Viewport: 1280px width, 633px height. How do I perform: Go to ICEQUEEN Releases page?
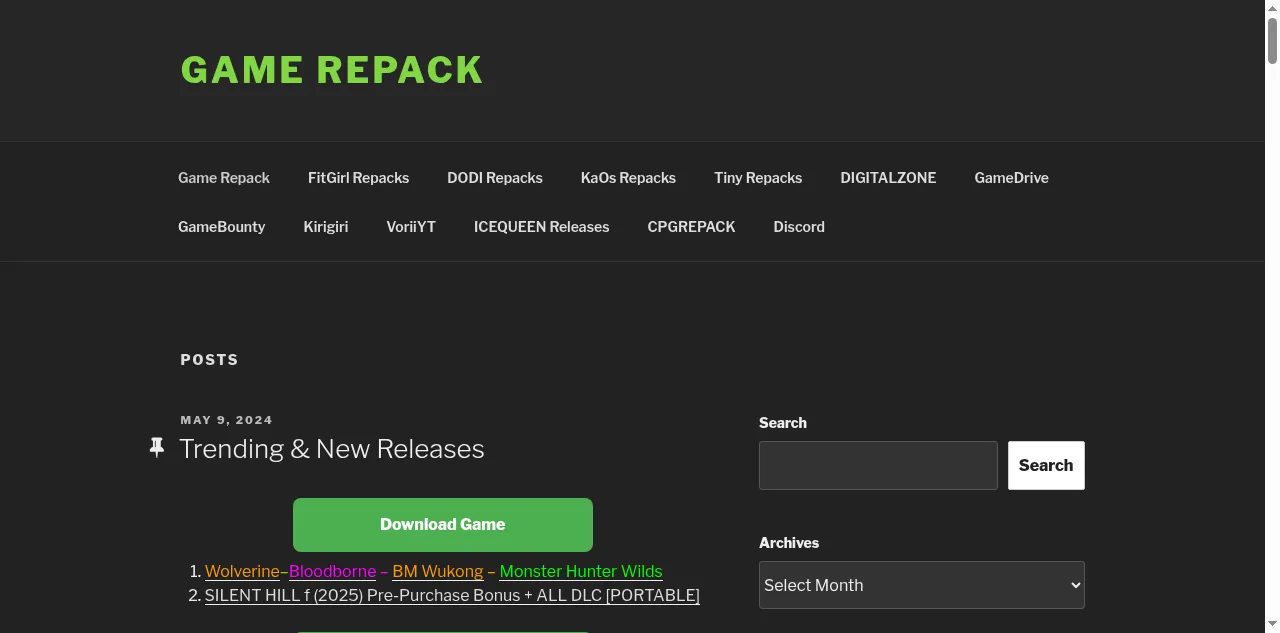[541, 227]
